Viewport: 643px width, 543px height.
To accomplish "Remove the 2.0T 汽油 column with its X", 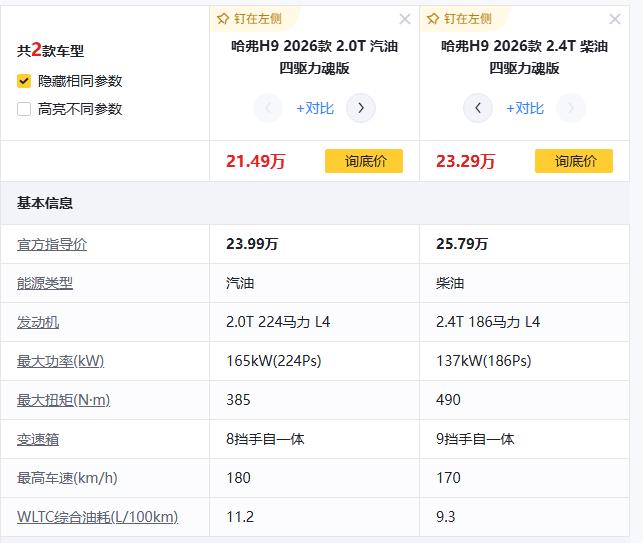I will click(x=405, y=19).
